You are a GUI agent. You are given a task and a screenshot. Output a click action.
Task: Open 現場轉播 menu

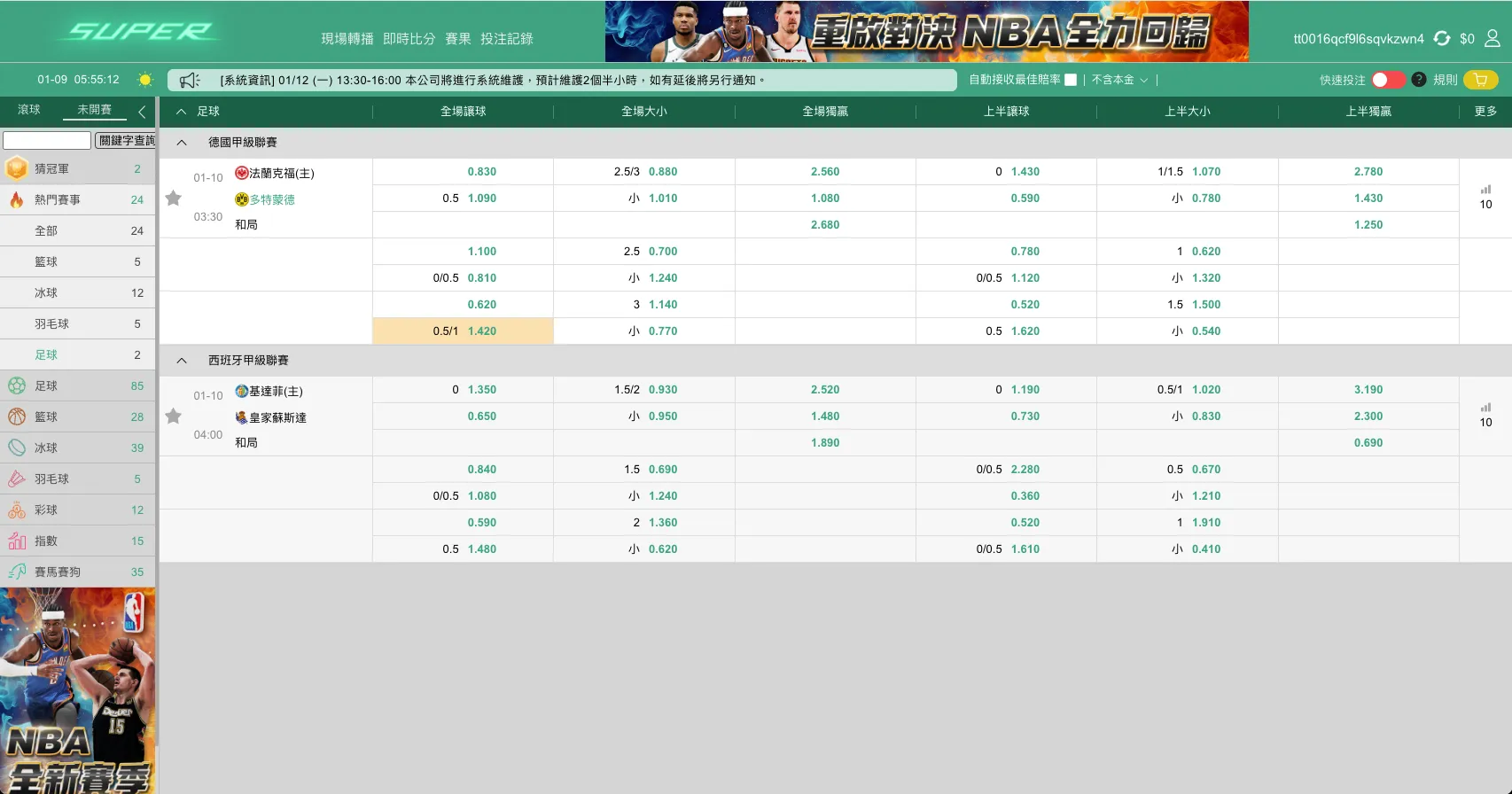click(x=347, y=39)
